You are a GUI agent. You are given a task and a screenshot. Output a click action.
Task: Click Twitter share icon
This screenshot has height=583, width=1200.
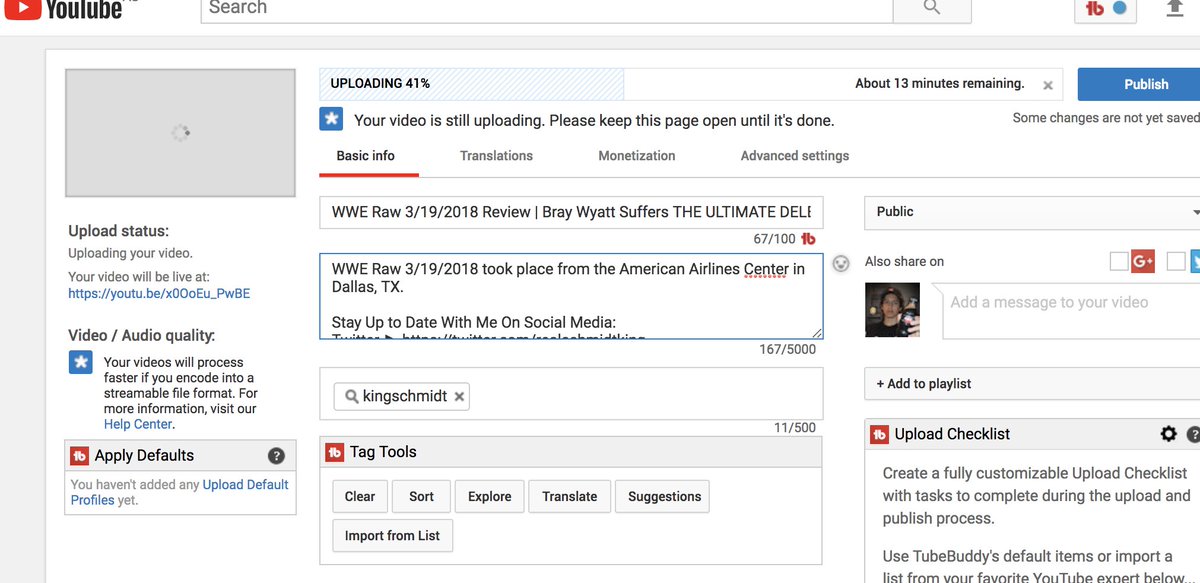click(x=1194, y=261)
